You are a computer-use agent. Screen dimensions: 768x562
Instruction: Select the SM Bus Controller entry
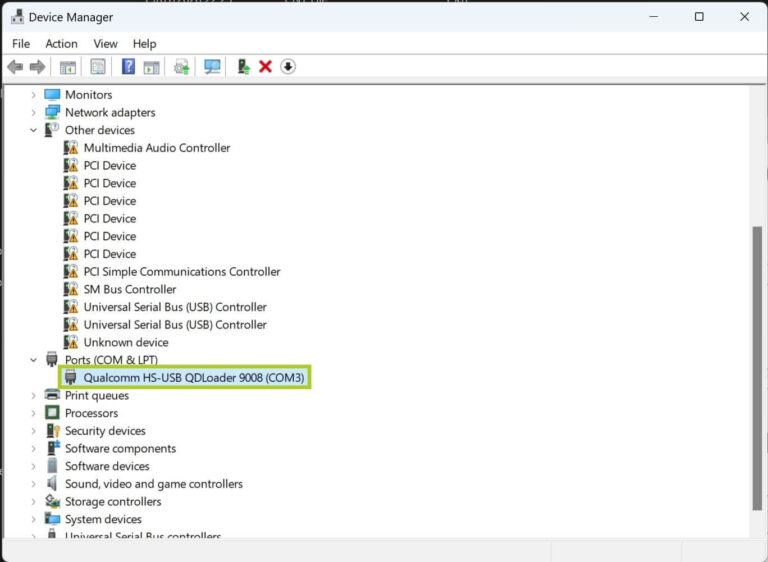(130, 289)
